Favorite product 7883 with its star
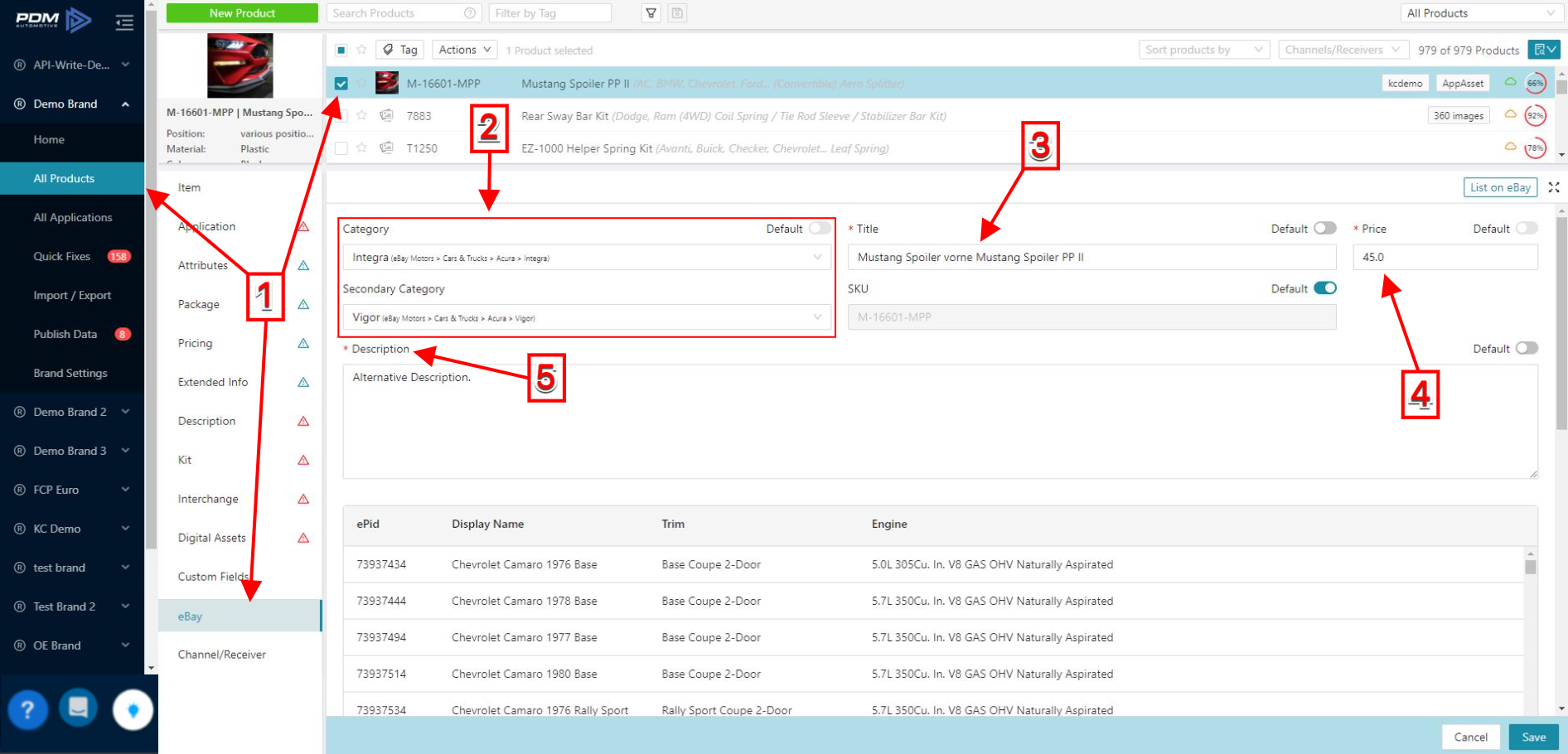The width and height of the screenshot is (1568, 754). pos(361,115)
